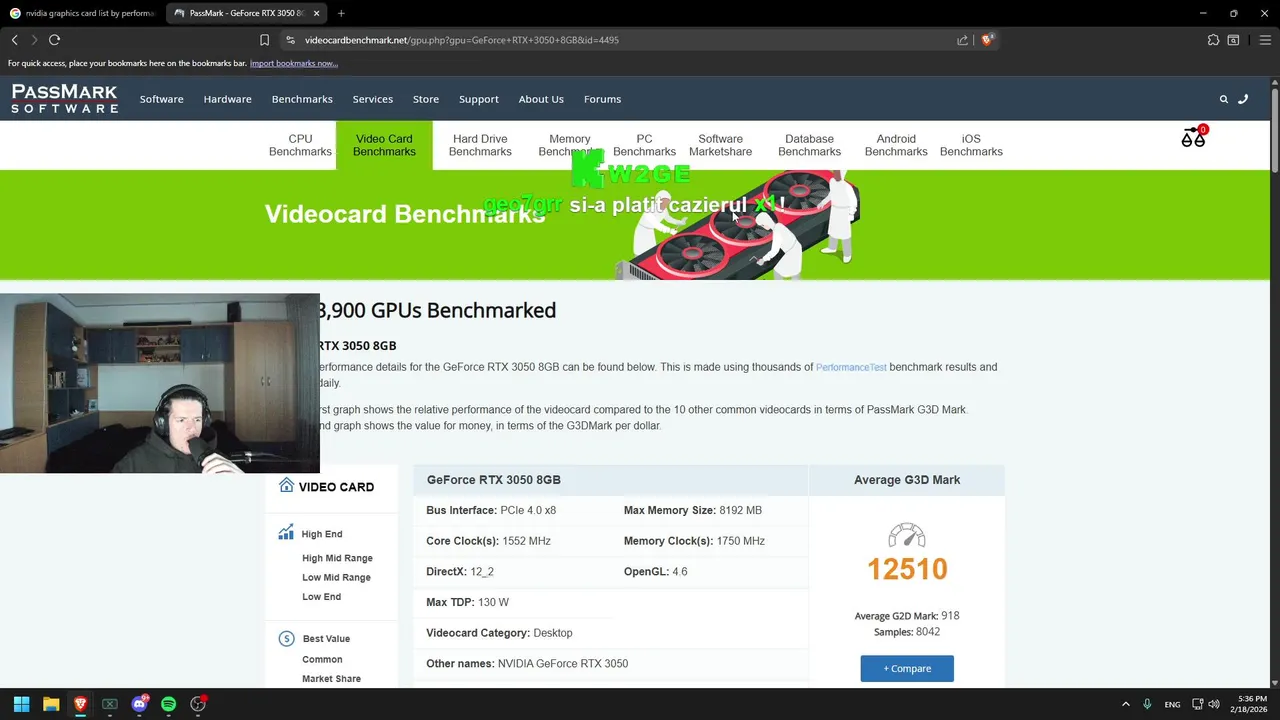Open Spotify from the taskbar
Screen dimensions: 1280x720
[169, 704]
